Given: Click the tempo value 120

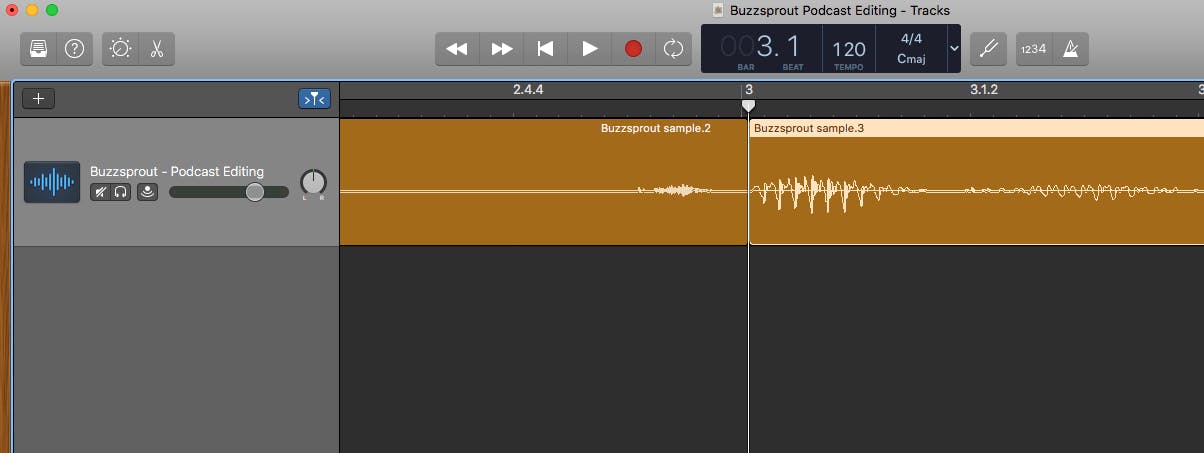Looking at the screenshot, I should point(848,49).
